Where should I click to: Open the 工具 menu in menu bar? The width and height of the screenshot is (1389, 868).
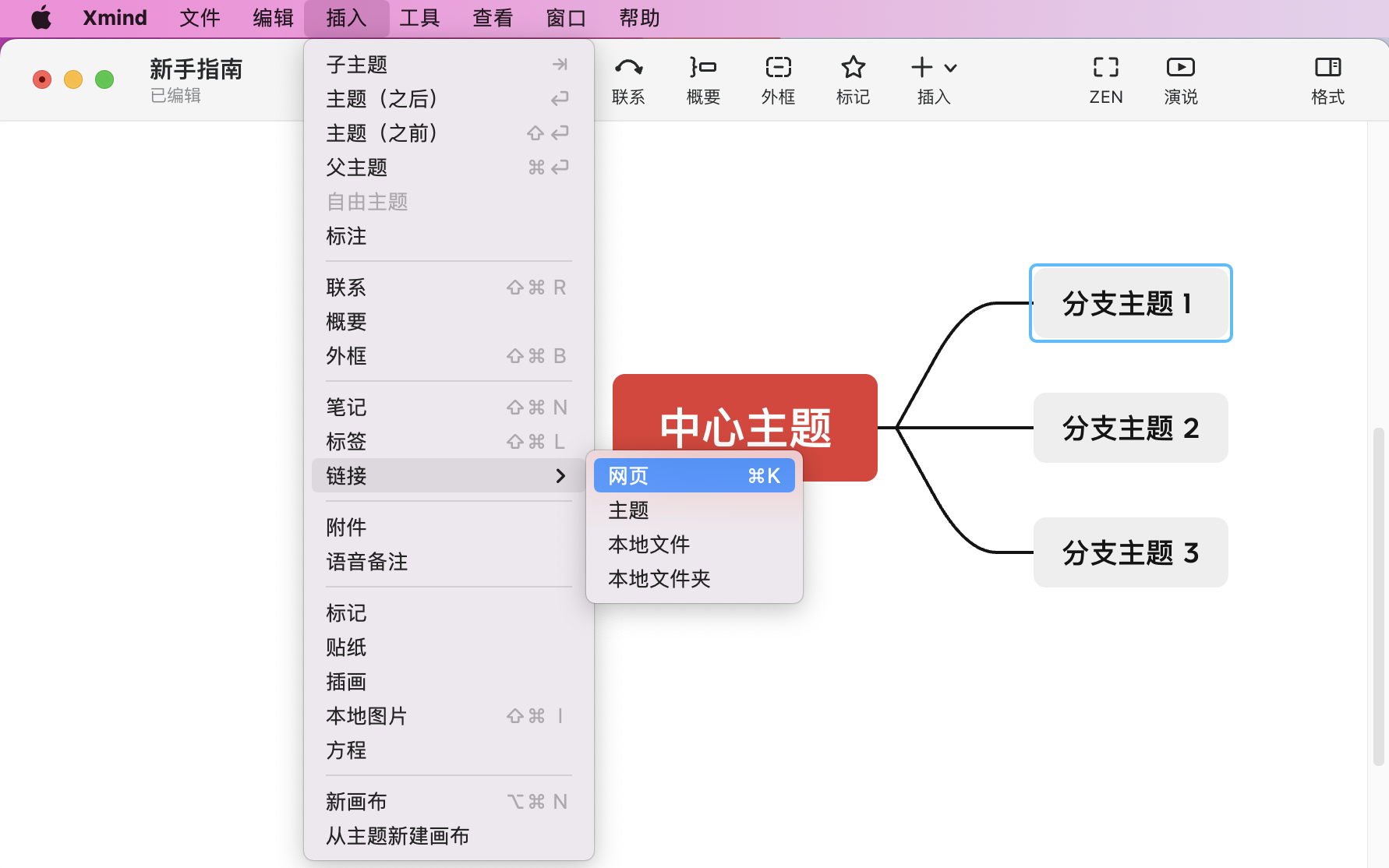419,17
